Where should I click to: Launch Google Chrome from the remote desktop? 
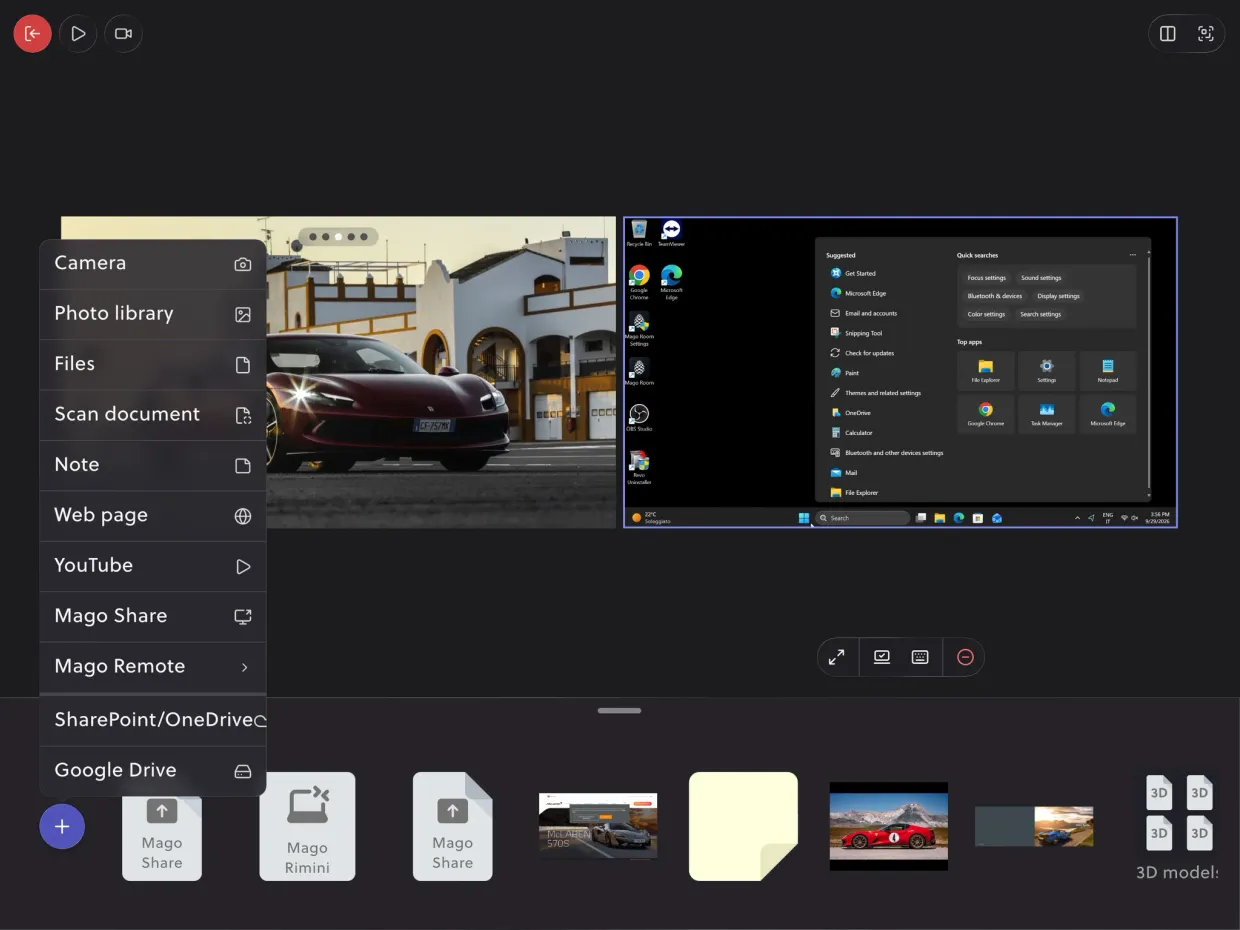639,282
